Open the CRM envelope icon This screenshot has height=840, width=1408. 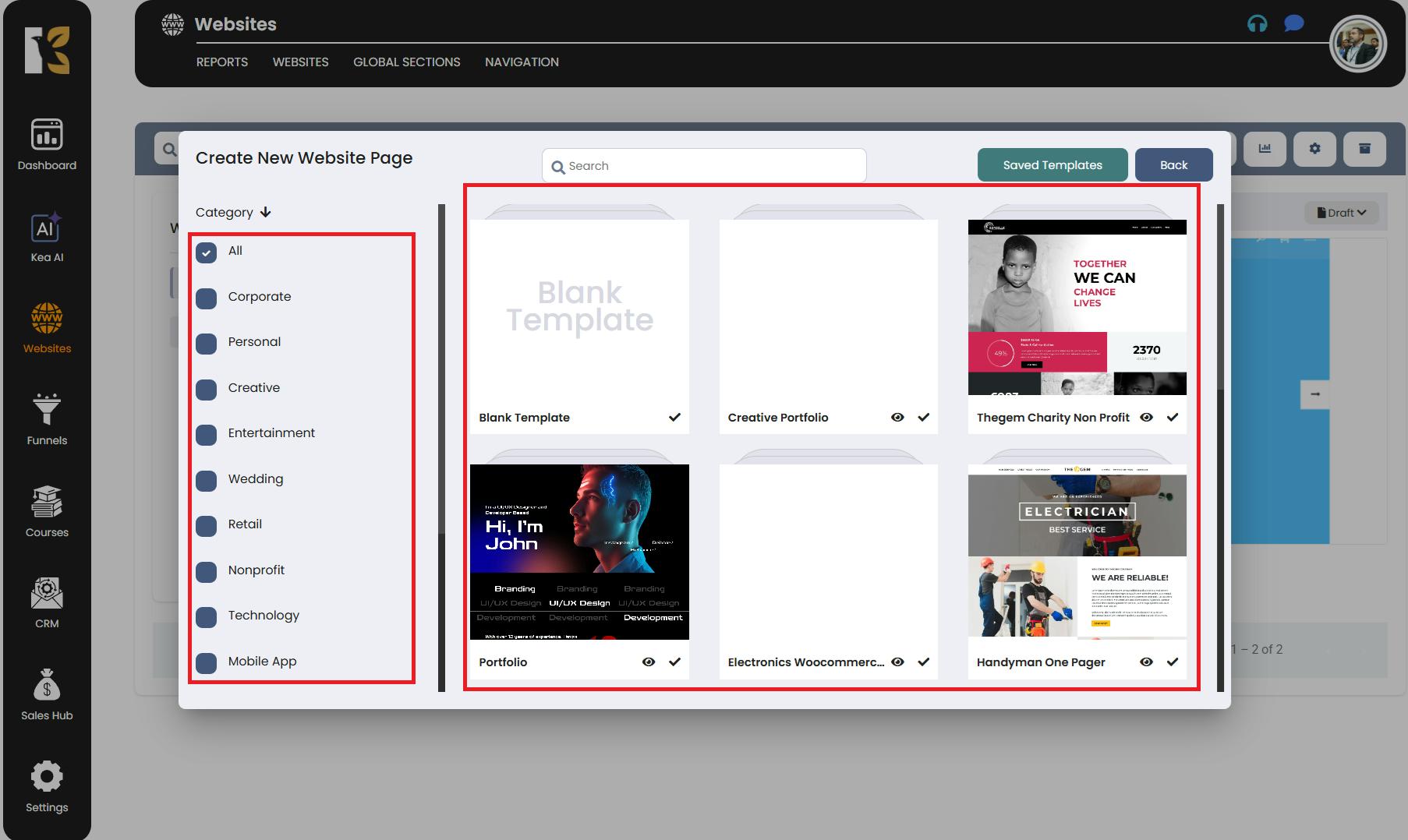coord(46,594)
